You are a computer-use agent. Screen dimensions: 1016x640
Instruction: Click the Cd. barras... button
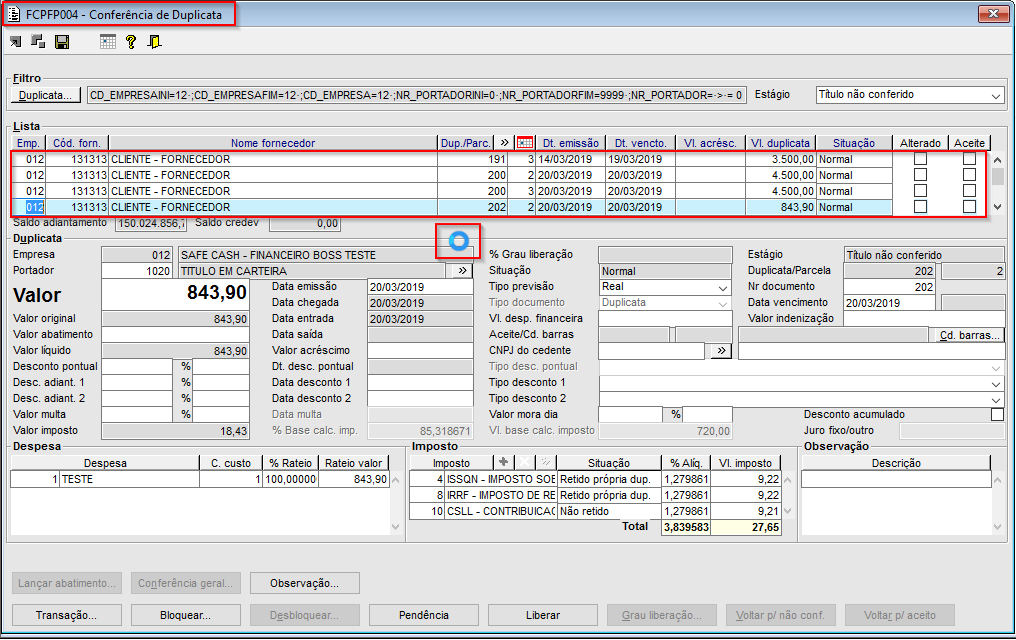click(969, 335)
